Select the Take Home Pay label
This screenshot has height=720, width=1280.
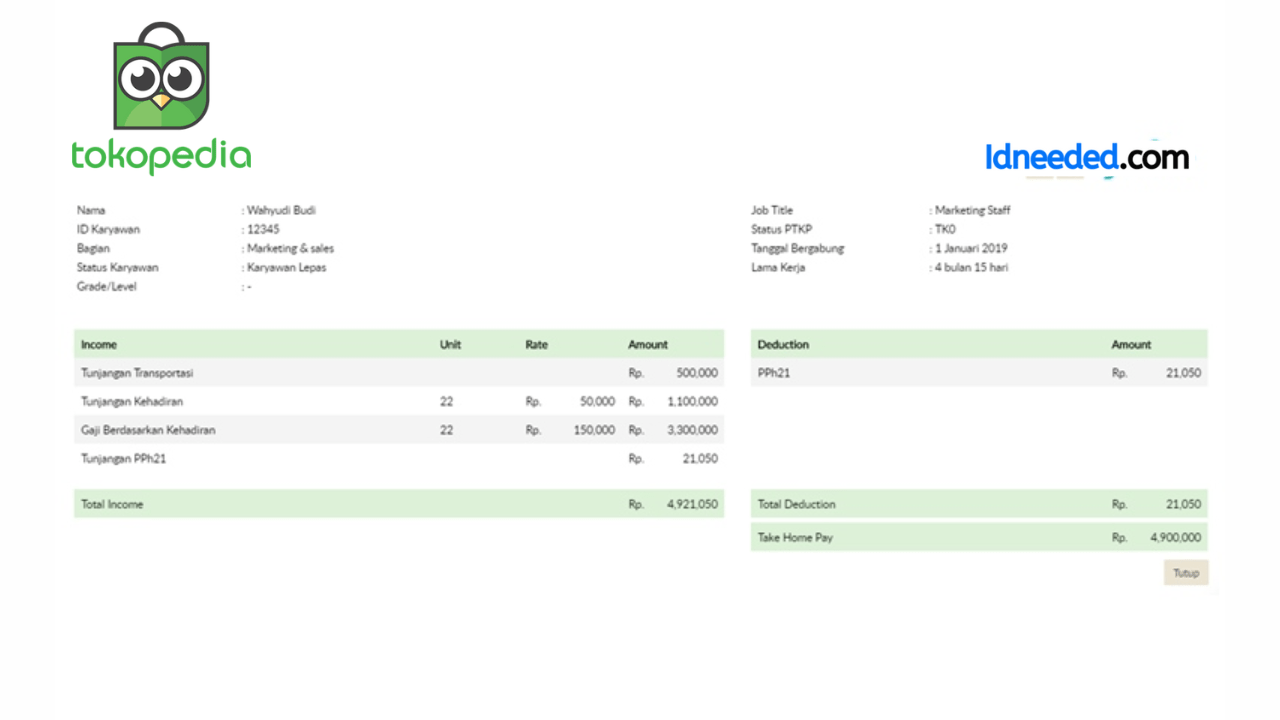(795, 538)
